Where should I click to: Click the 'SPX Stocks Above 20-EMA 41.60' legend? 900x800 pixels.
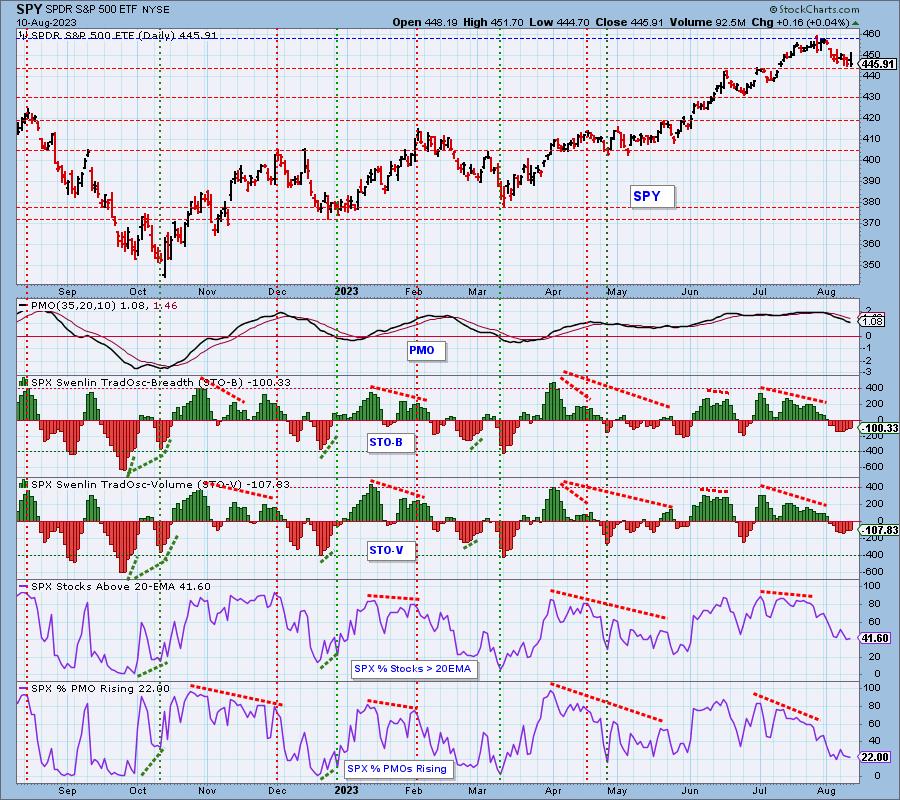121,587
